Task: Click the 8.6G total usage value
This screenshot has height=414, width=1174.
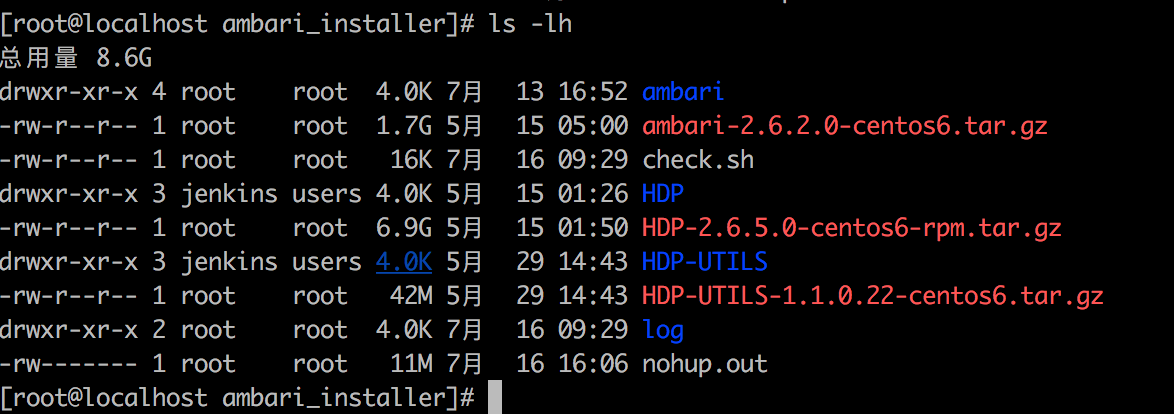Action: (124, 58)
